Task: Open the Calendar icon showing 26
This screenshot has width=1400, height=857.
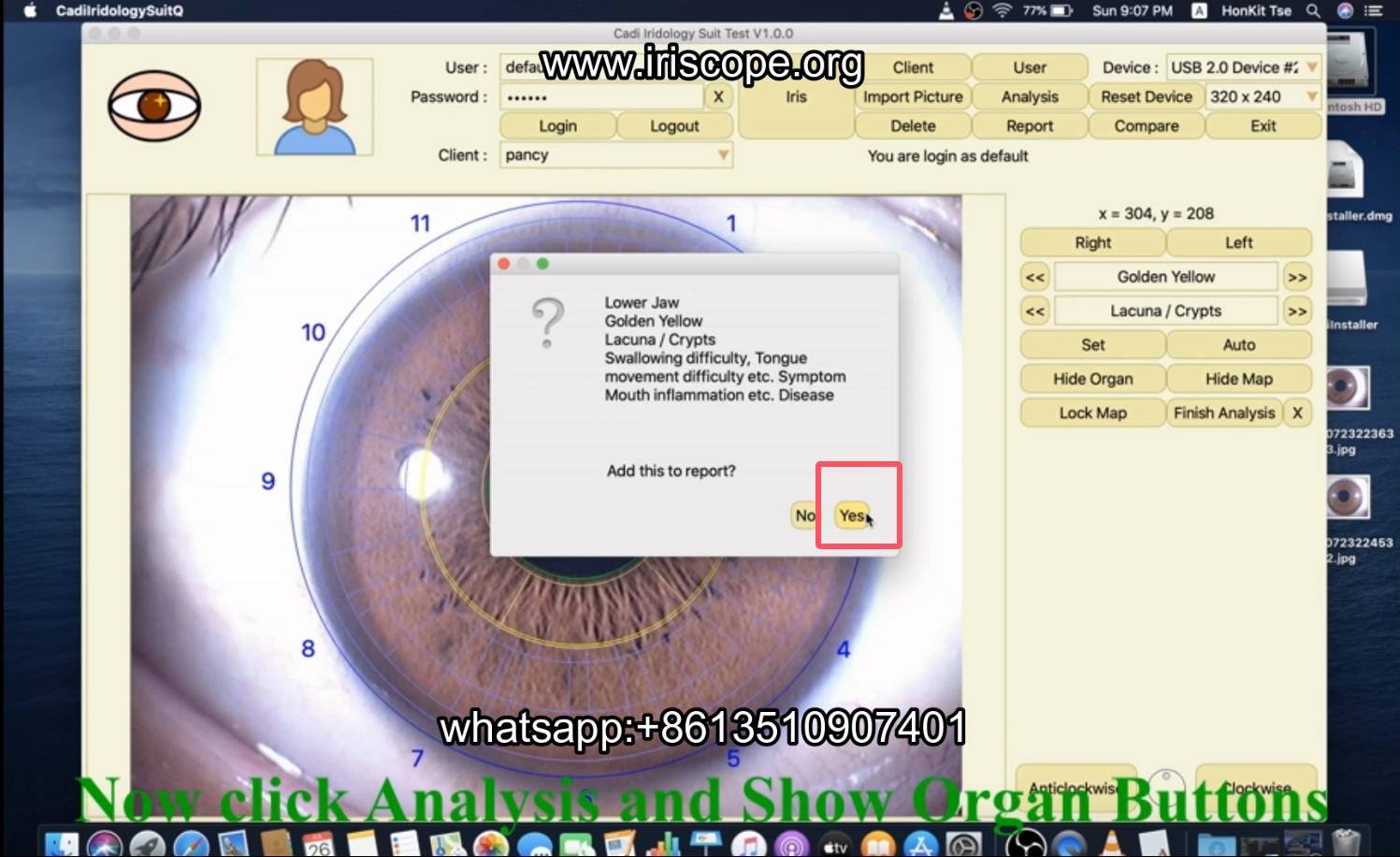Action: (x=318, y=844)
